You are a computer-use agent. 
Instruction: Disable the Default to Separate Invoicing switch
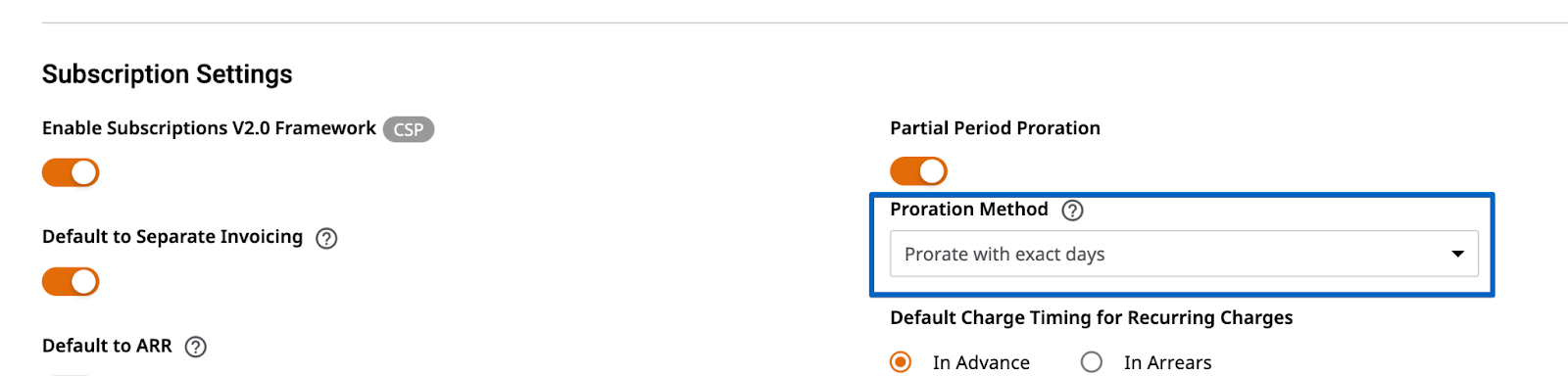(x=71, y=281)
